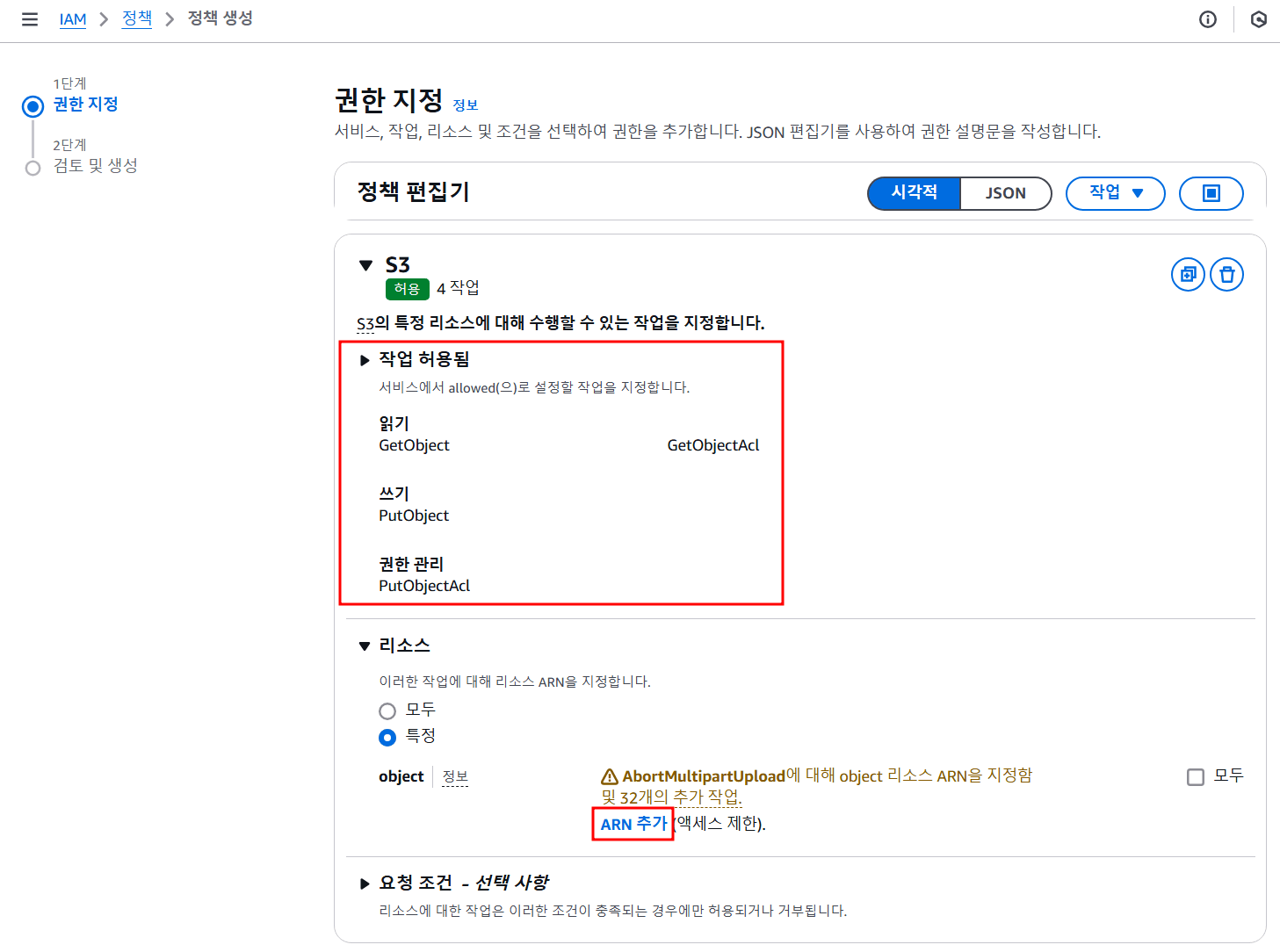The image size is (1280, 952).
Task: Duplicate the S3 permission statement
Action: pyautogui.click(x=1188, y=275)
